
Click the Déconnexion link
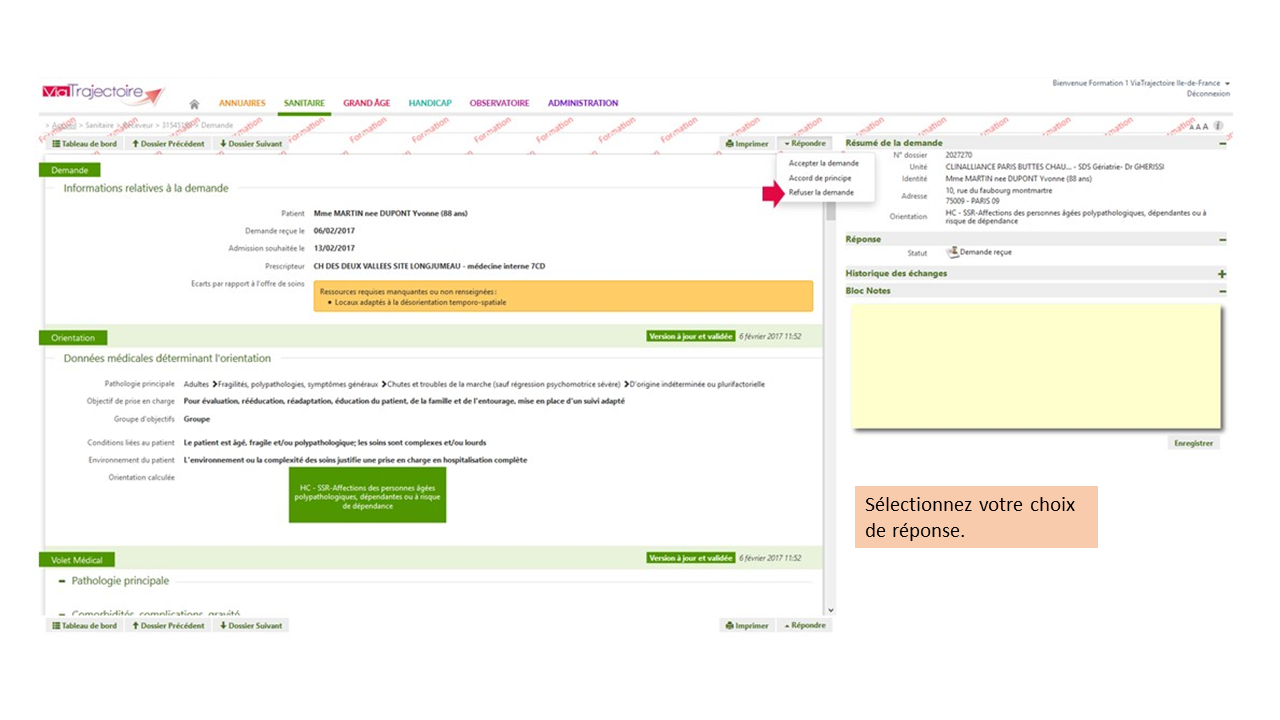1208,94
